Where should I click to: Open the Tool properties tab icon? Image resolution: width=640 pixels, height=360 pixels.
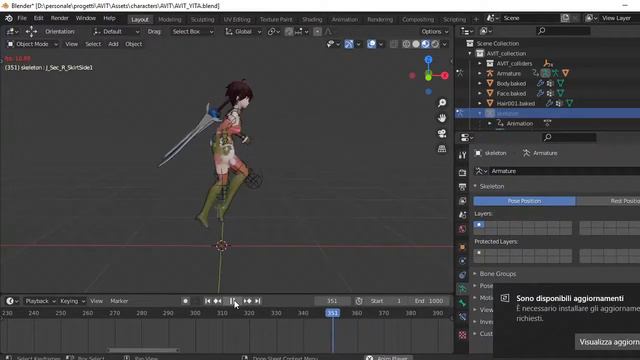tap(462, 155)
